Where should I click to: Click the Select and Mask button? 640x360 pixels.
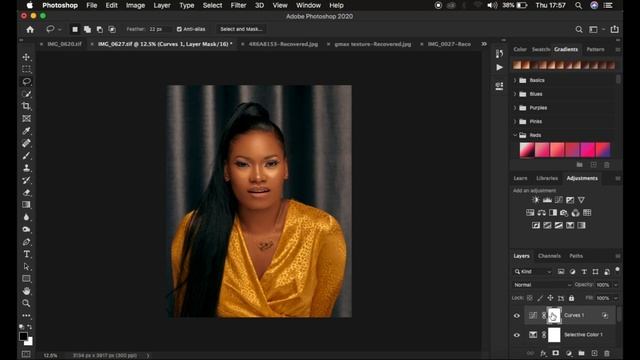[x=241, y=29]
